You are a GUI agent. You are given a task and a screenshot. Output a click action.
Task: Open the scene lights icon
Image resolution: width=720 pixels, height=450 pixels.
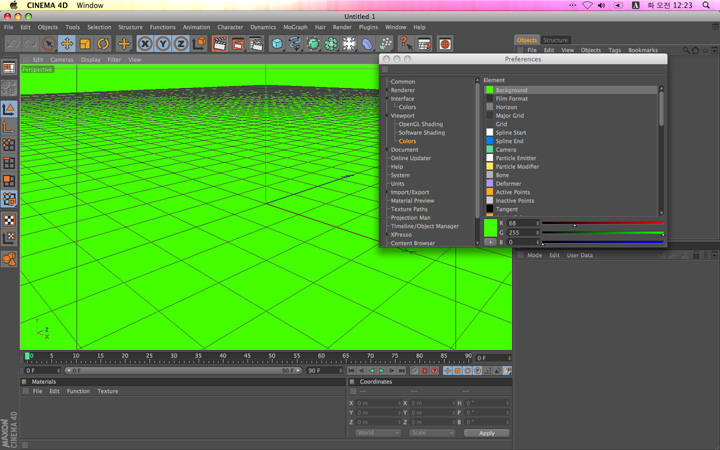point(349,44)
